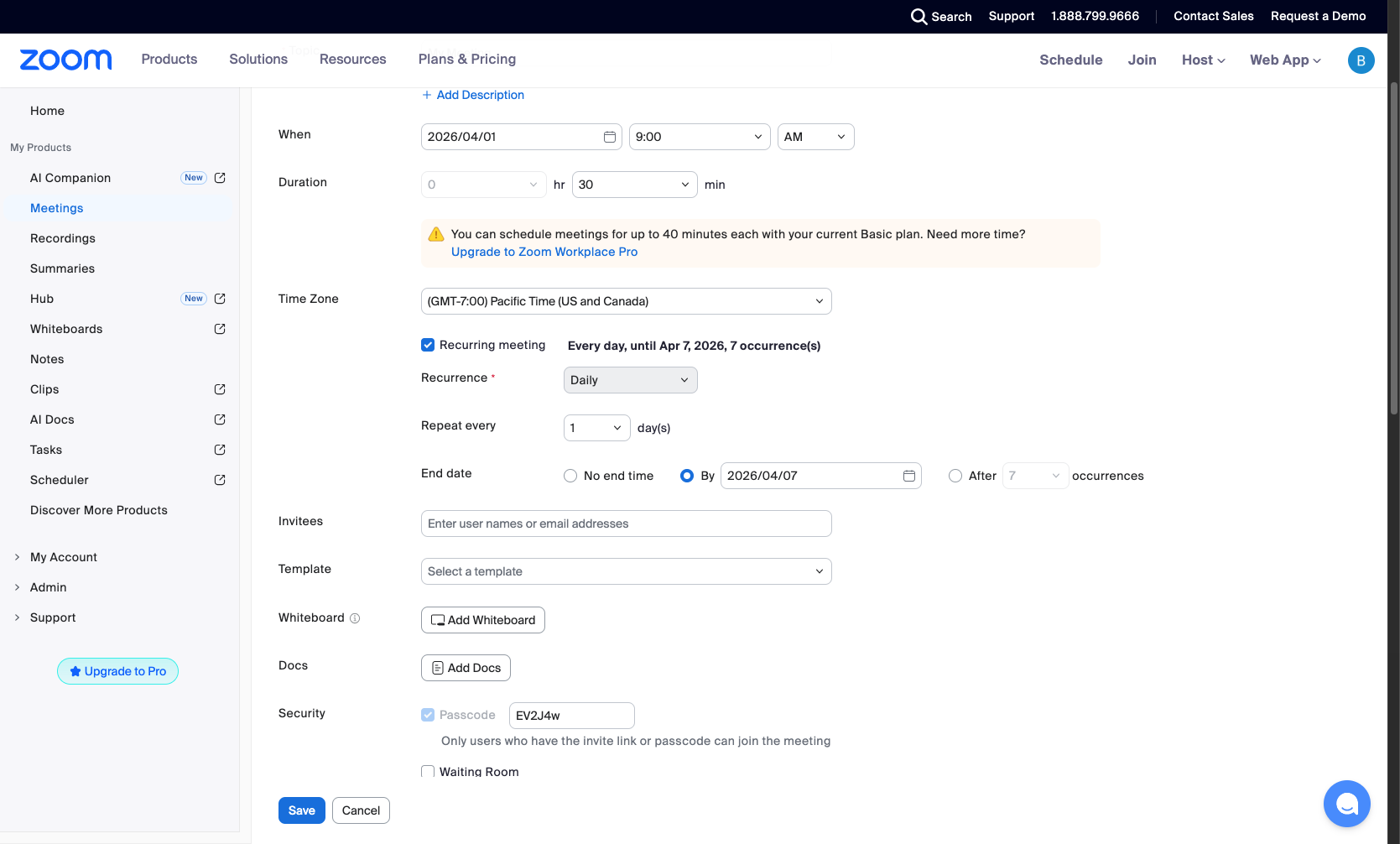This screenshot has height=844, width=1400.
Task: Open the chat support bubble
Action: (1346, 804)
